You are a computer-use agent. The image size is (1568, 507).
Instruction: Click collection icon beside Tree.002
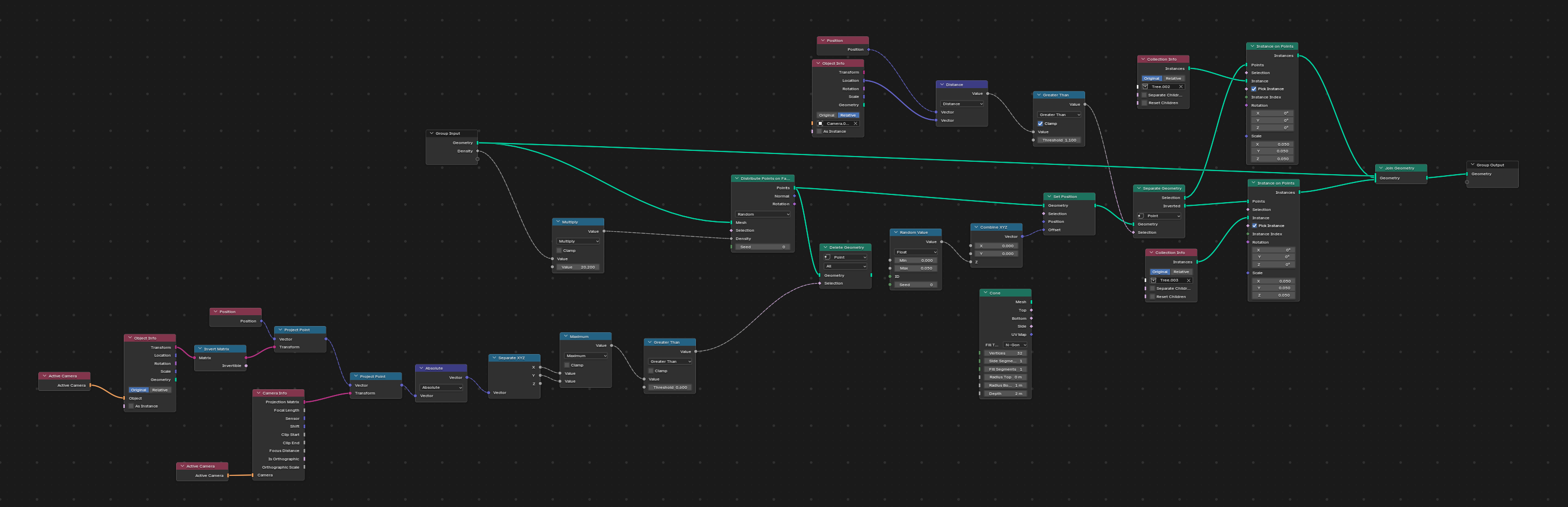tap(1145, 87)
